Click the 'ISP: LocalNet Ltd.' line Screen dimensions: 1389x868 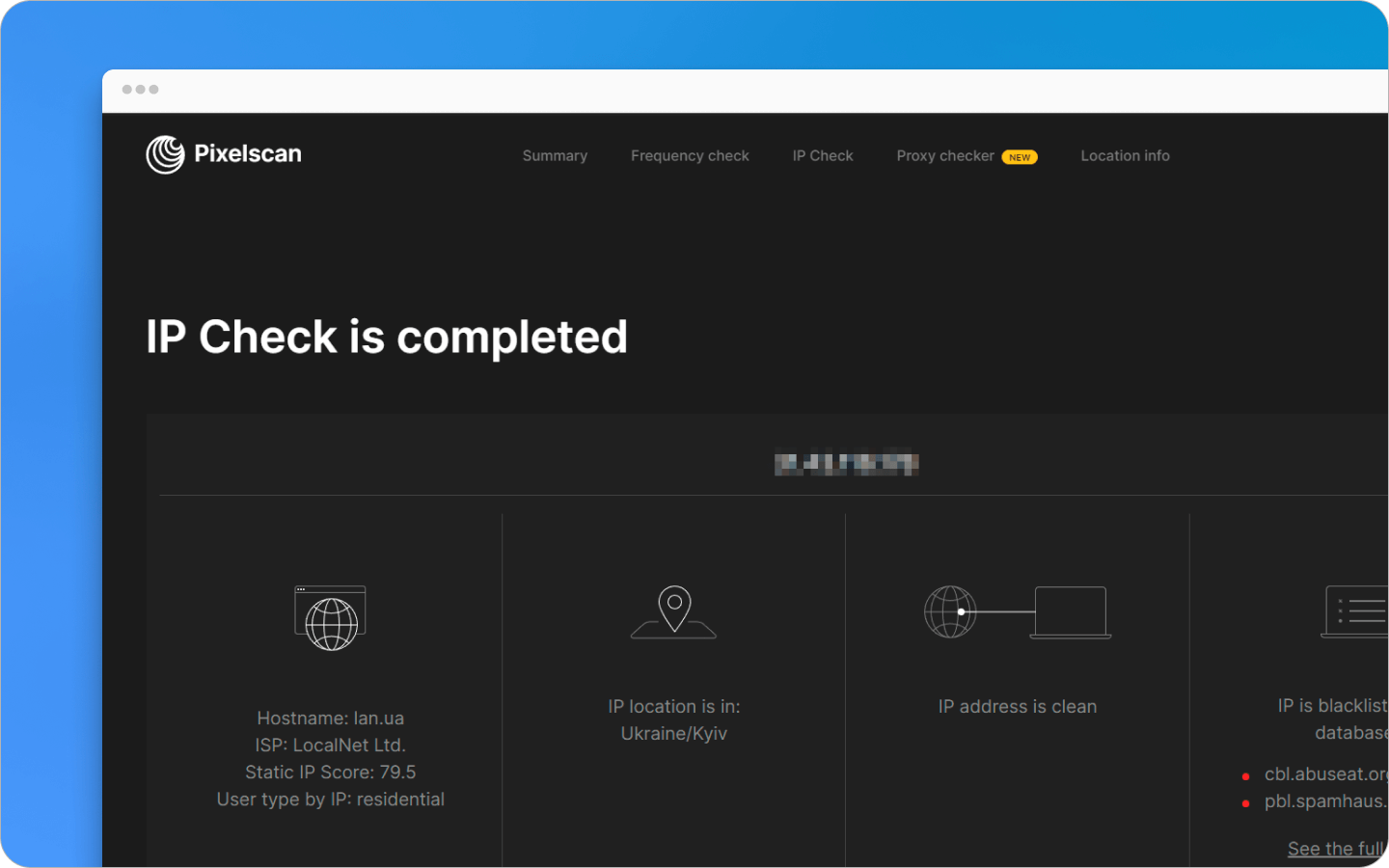click(330, 745)
